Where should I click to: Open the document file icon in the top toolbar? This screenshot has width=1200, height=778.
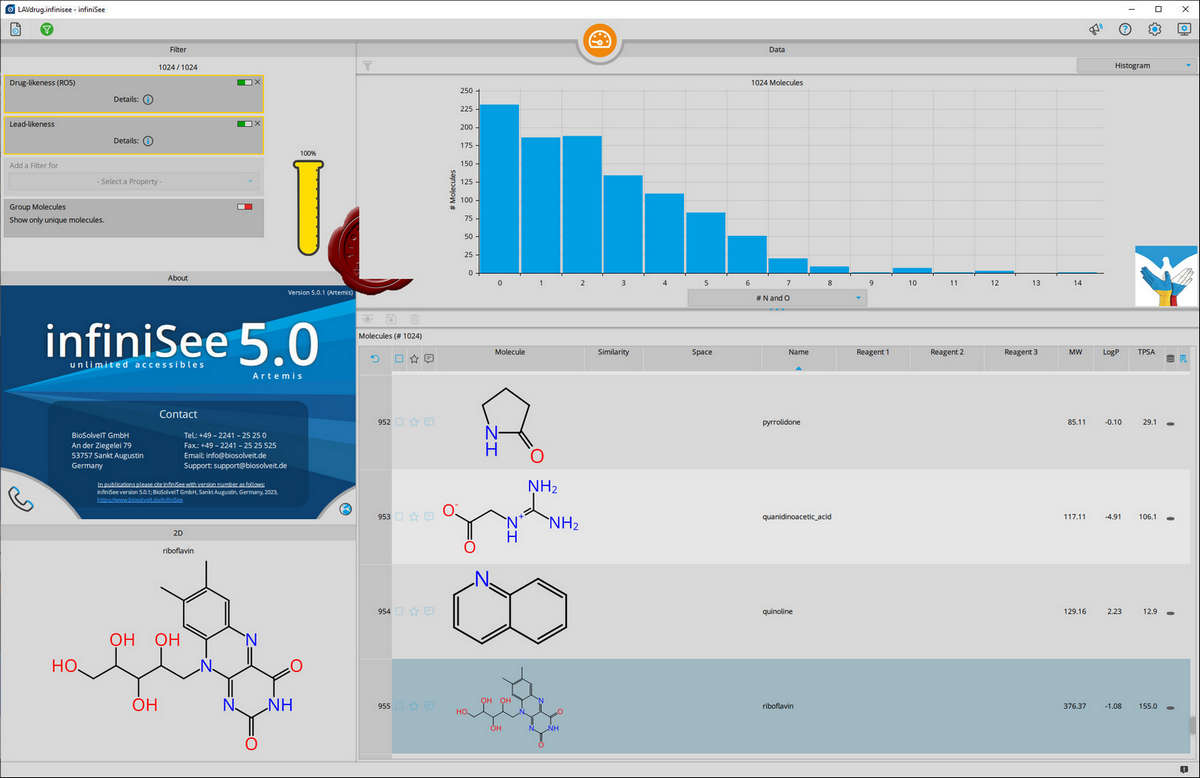point(17,29)
